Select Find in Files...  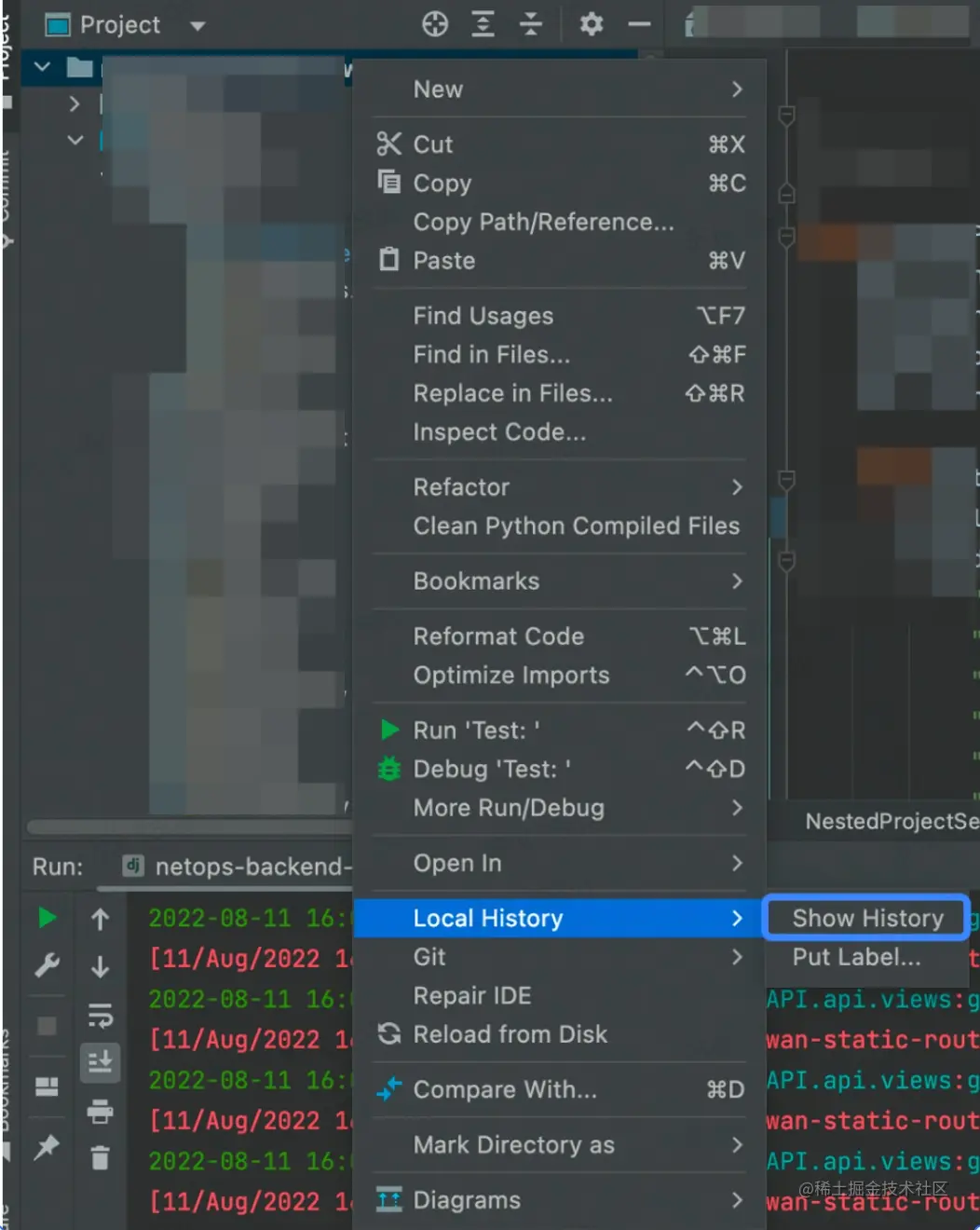coord(559,355)
